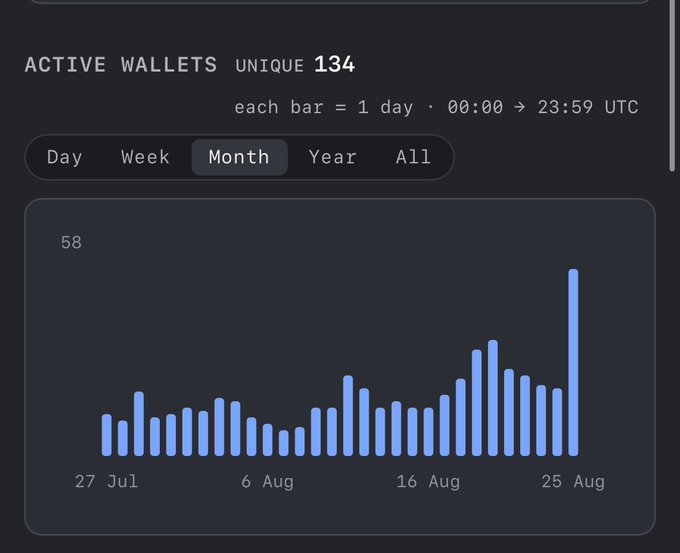Show the All time range tab

pos(413,157)
